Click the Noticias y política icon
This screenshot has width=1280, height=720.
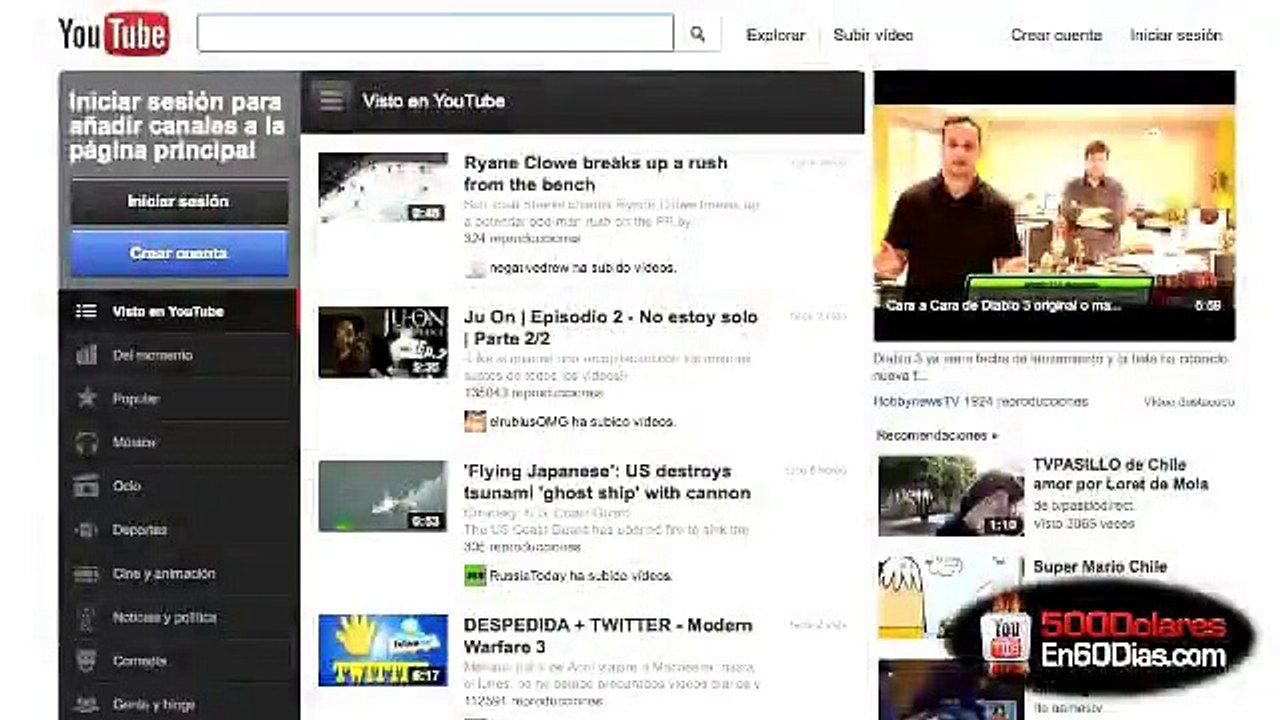tap(87, 618)
